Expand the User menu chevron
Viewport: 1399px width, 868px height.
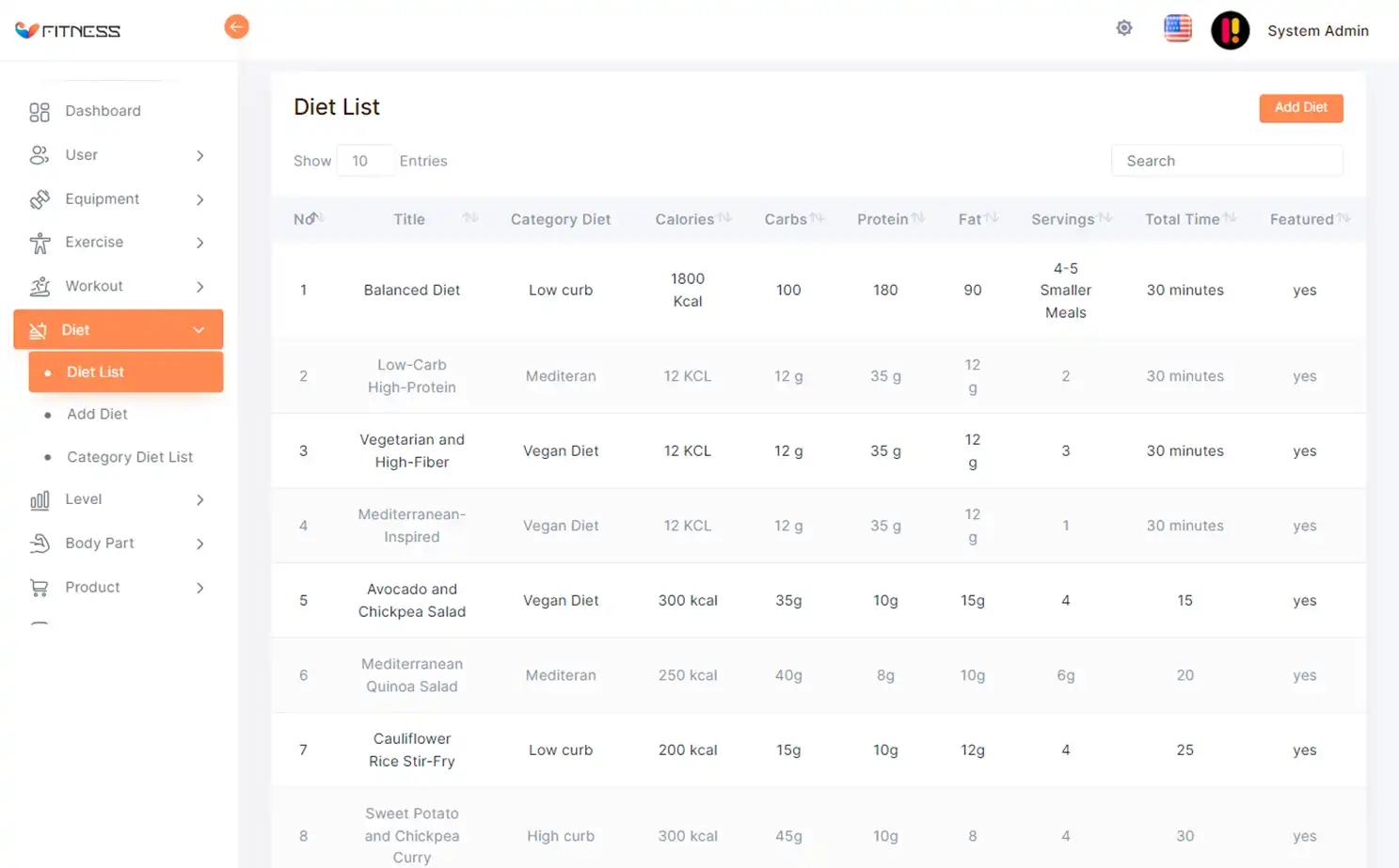pyautogui.click(x=199, y=156)
